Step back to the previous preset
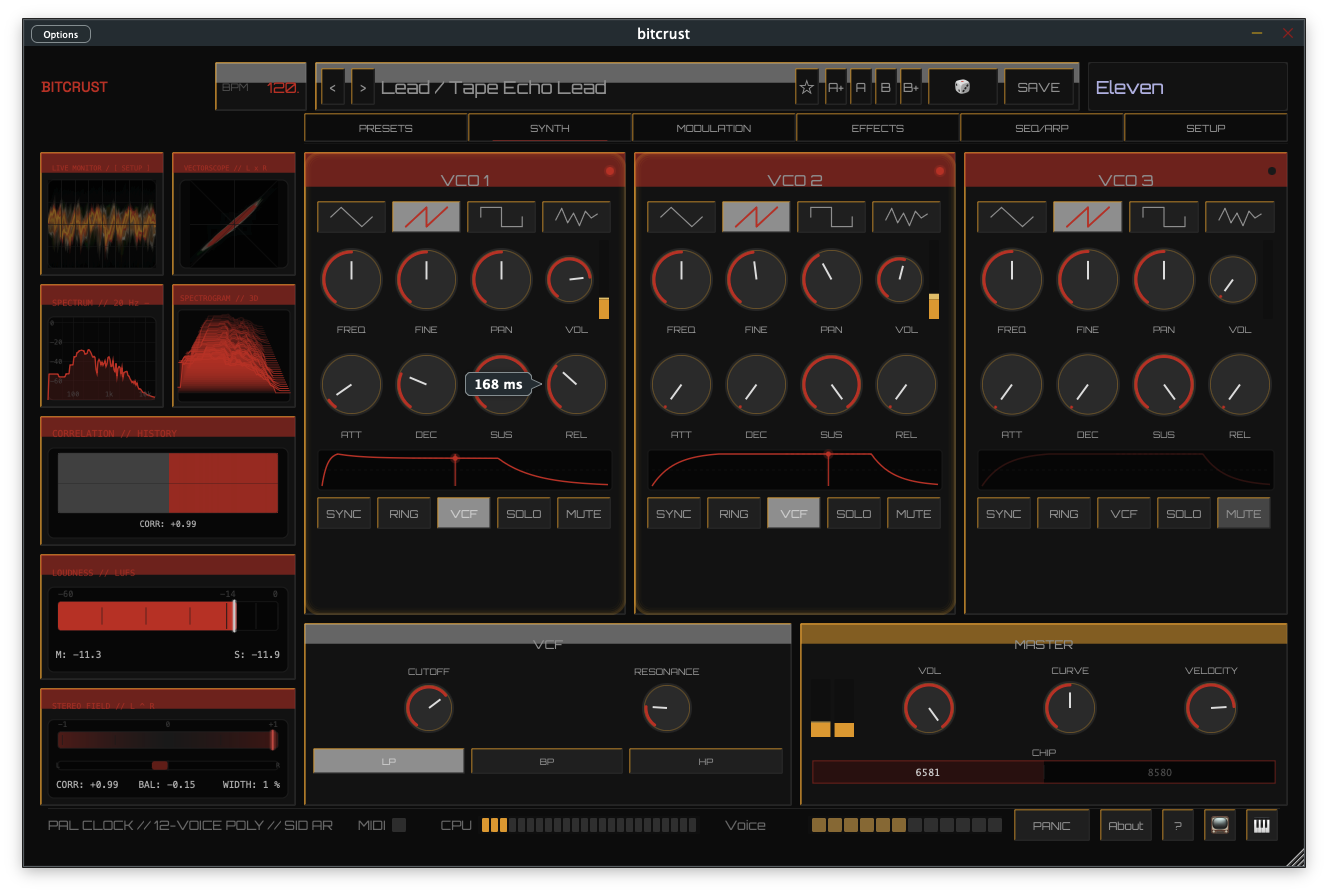This screenshot has width=1328, height=894. click(333, 87)
